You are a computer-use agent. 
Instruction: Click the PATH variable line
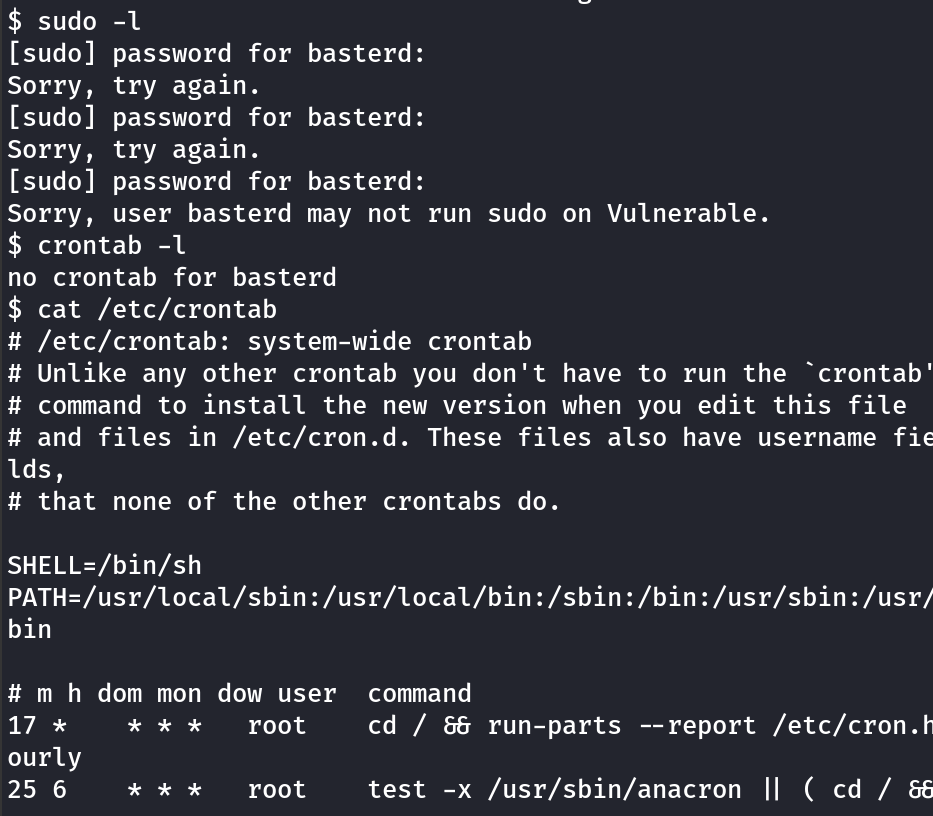point(468,597)
